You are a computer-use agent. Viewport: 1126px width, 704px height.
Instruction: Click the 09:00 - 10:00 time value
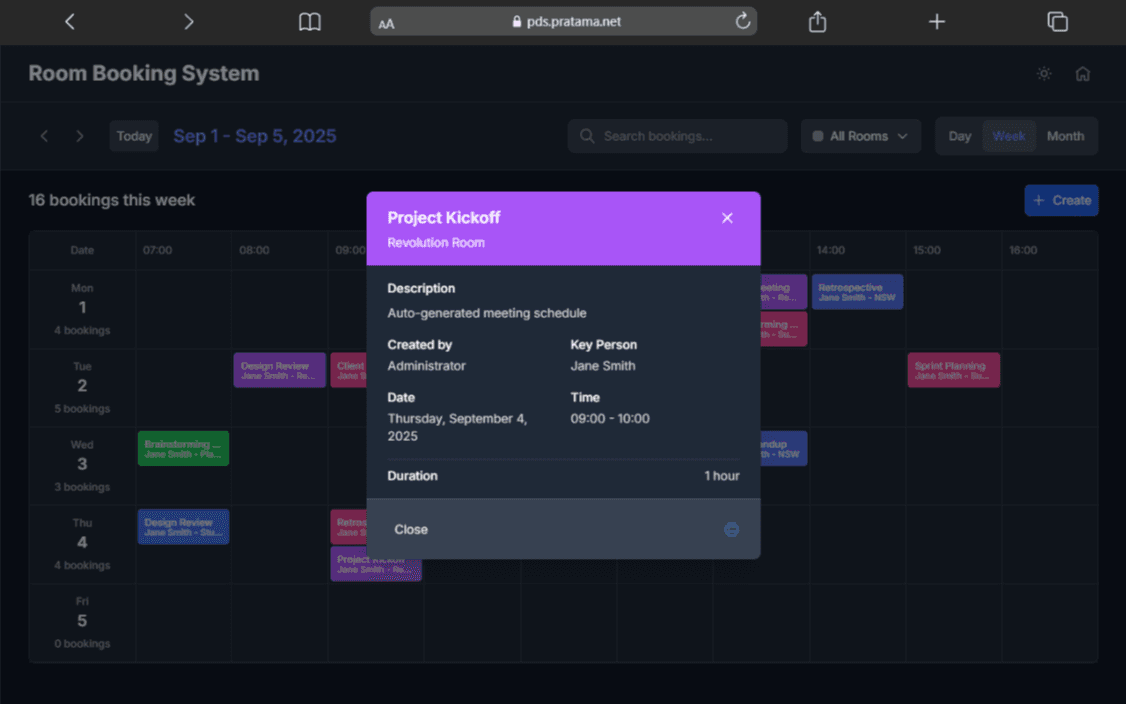(610, 418)
